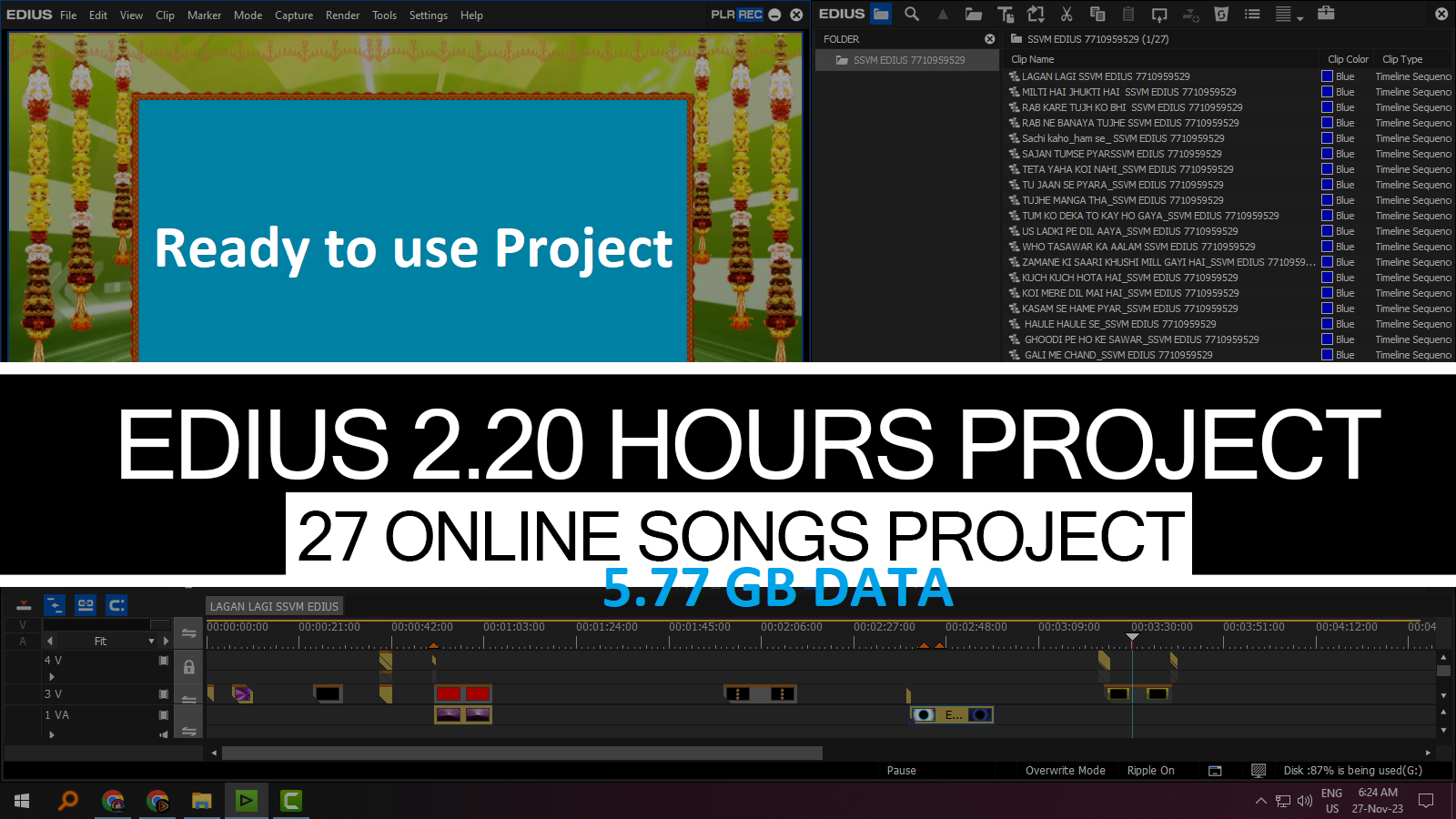
Task: Open the clip search tool in the bin toolbar
Action: (911, 15)
